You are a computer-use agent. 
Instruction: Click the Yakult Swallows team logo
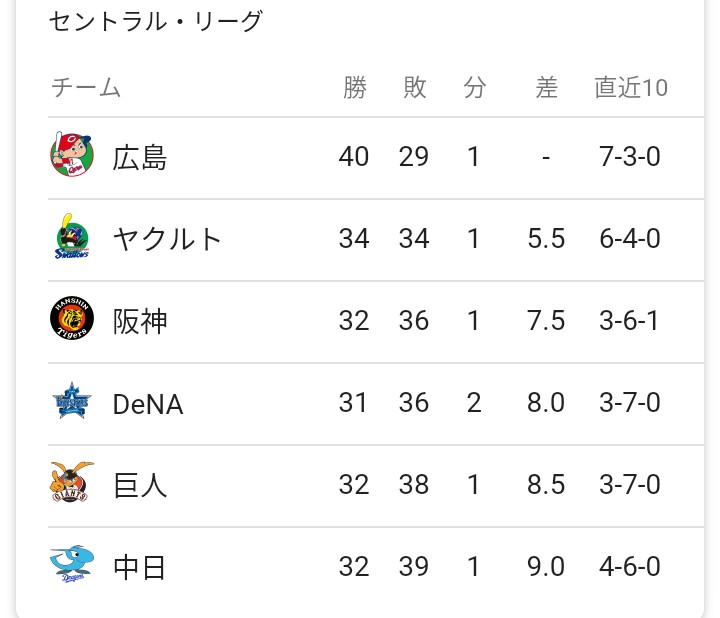click(72, 236)
